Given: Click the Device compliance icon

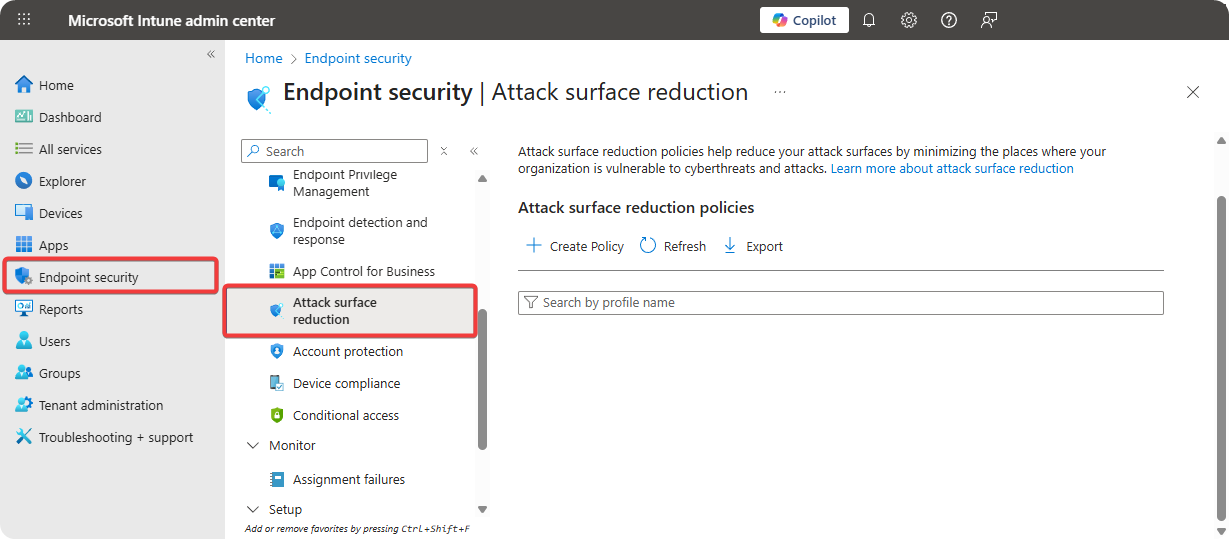Looking at the screenshot, I should pos(277,383).
